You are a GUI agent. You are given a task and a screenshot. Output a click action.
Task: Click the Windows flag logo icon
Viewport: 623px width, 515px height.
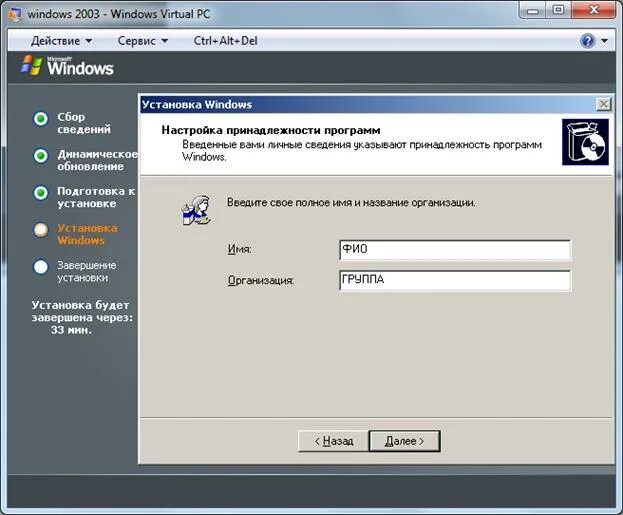[x=31, y=66]
